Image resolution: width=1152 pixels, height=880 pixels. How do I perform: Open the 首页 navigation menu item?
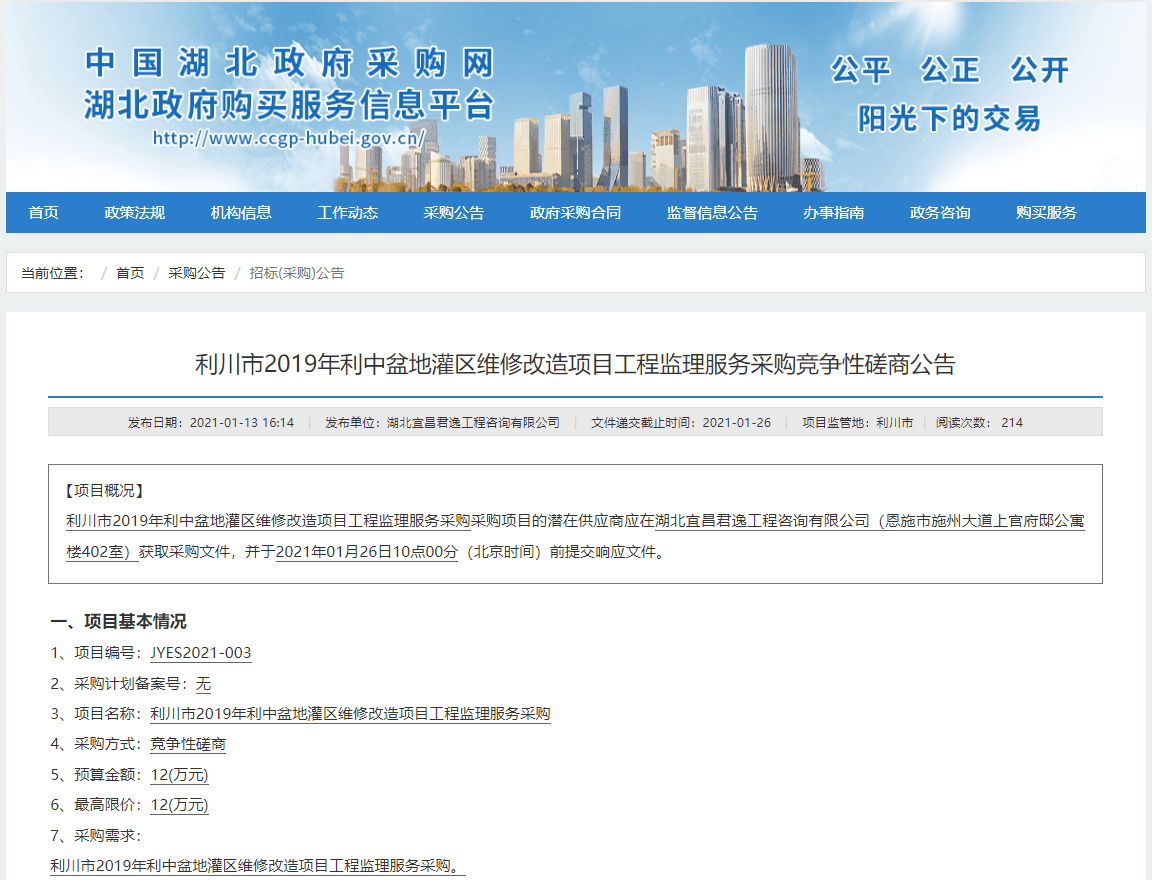(x=43, y=212)
